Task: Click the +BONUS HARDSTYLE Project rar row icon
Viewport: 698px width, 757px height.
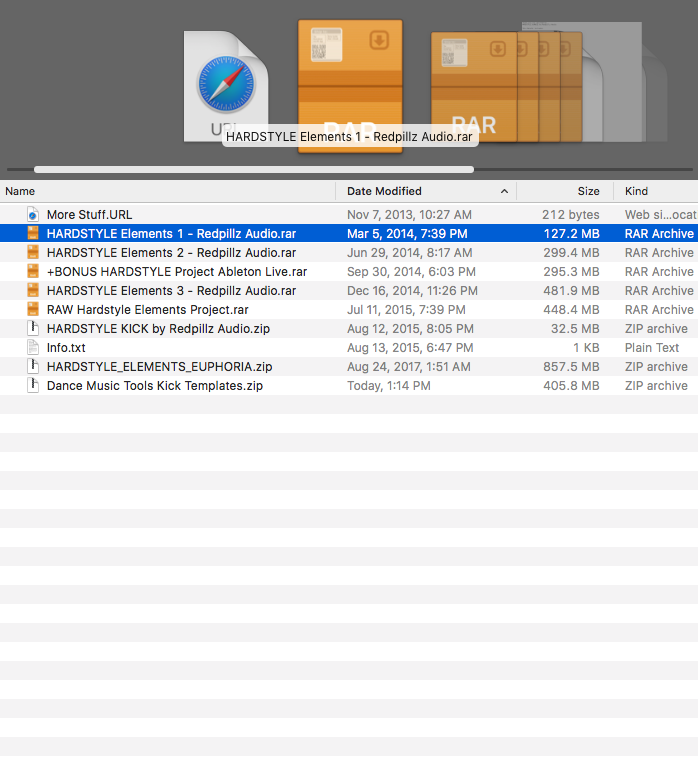Action: pos(33,271)
